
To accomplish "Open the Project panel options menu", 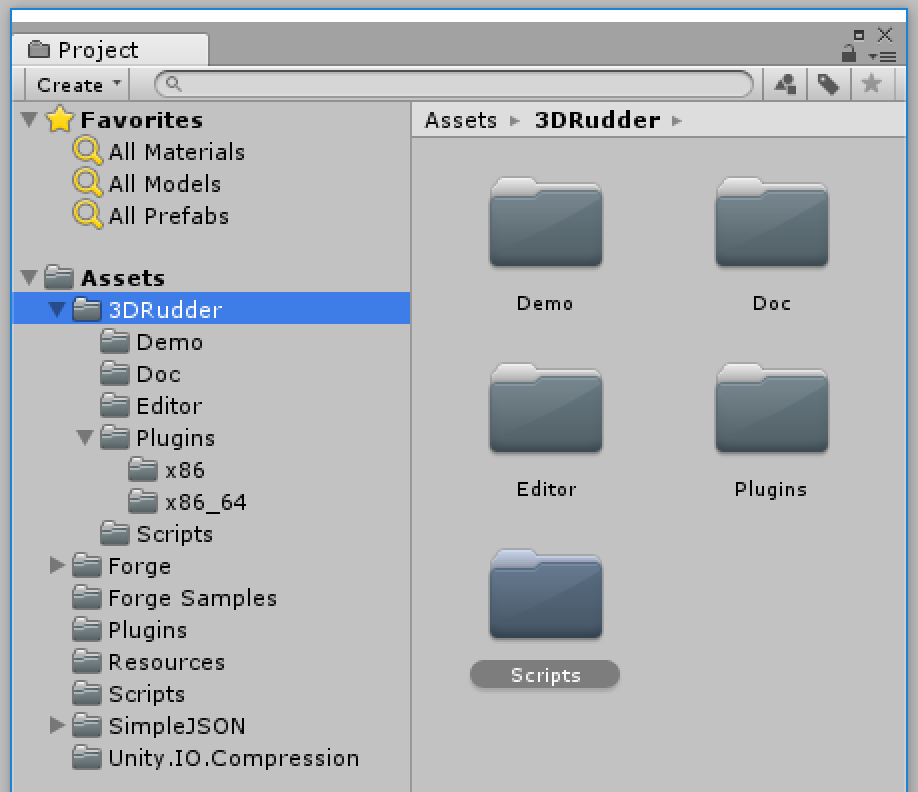I will pos(882,56).
